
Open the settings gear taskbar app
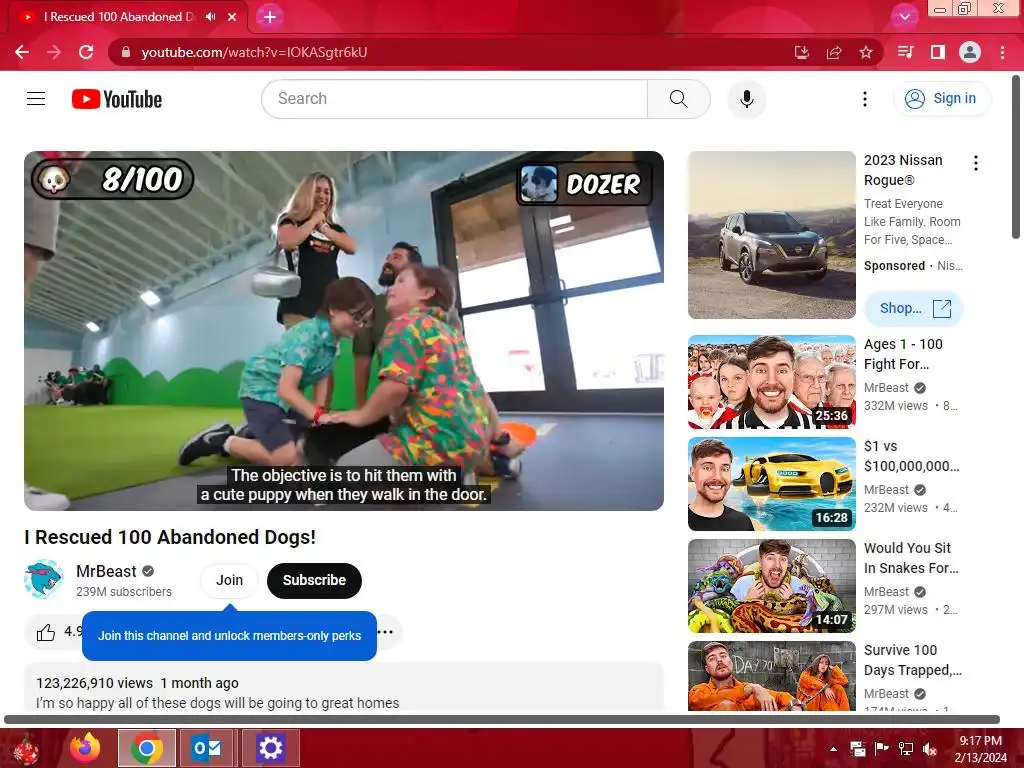[270, 748]
